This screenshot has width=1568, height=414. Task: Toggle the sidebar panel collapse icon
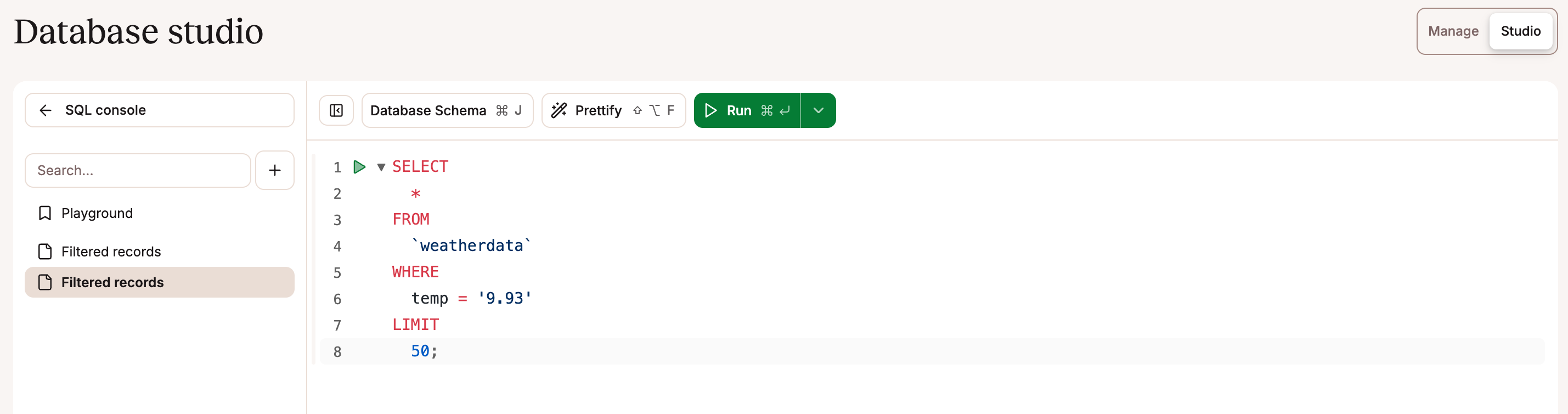[336, 110]
